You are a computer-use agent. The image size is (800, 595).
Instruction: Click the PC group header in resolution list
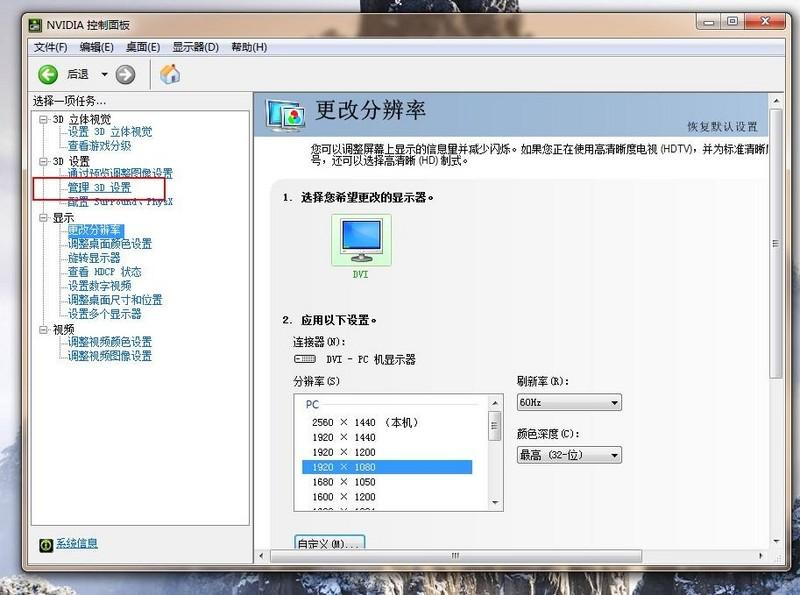[312, 405]
